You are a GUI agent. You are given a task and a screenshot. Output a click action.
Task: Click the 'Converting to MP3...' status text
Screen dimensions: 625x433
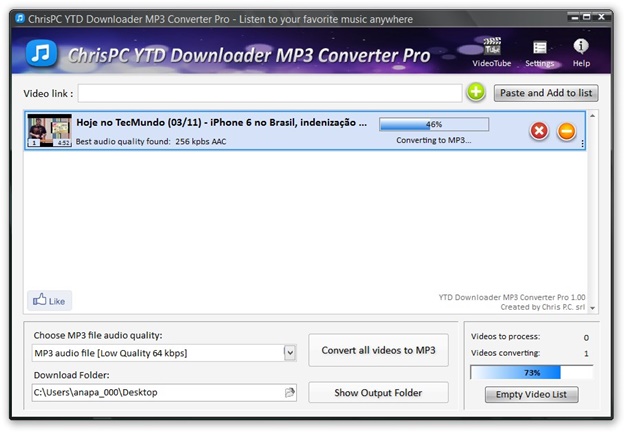pyautogui.click(x=434, y=140)
